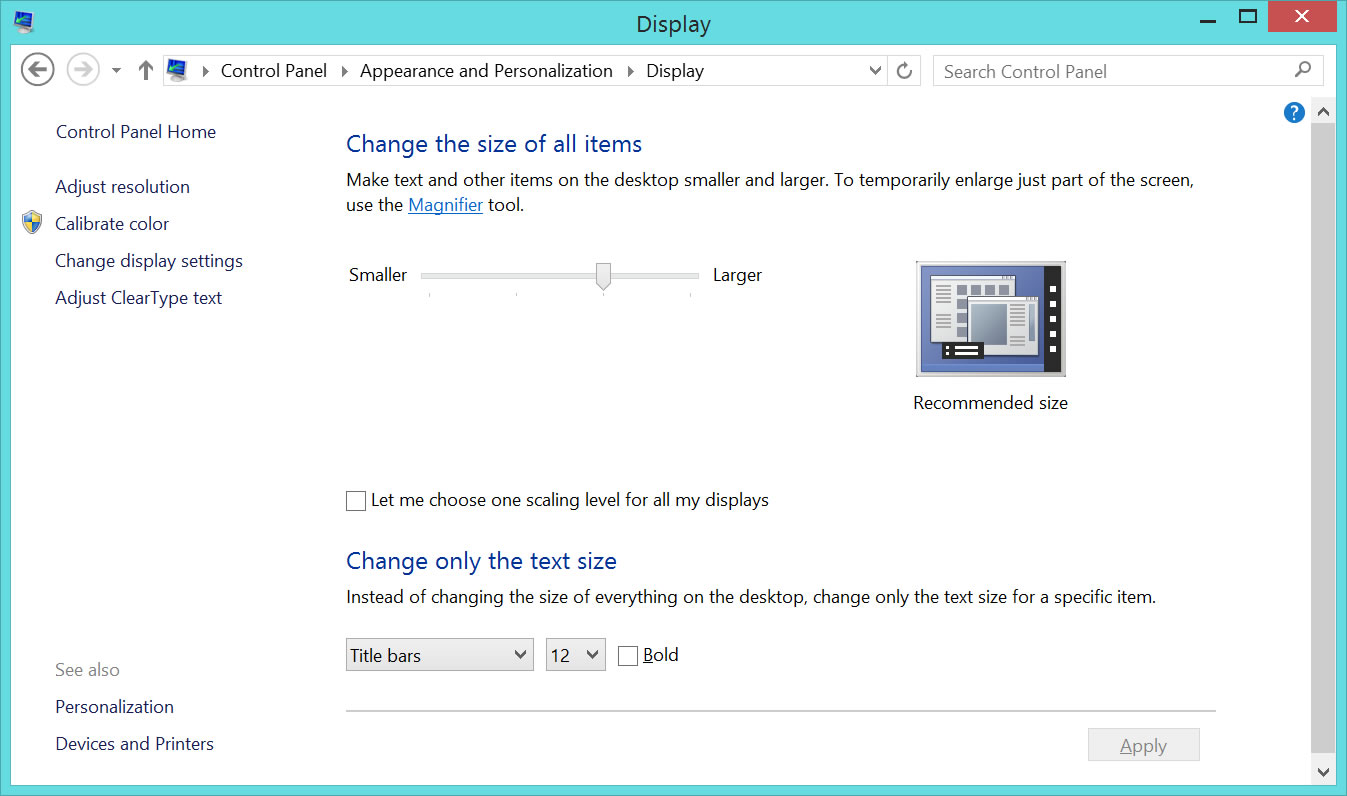Click the Calibrate color shield icon
1347x796 pixels.
pos(32,223)
